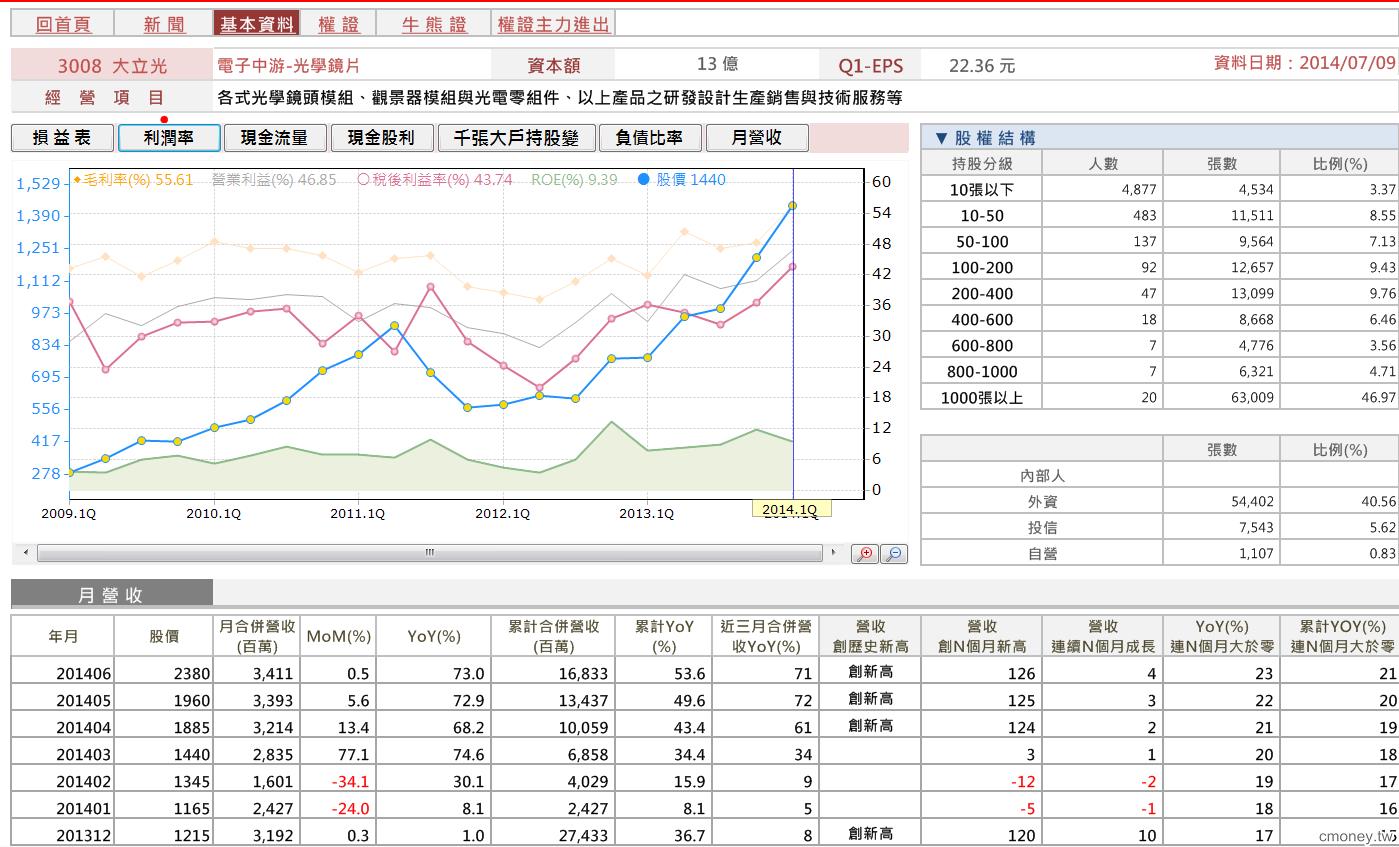Click the right arrow of chart scrollbar
This screenshot has height=847, width=1399.
(833, 552)
